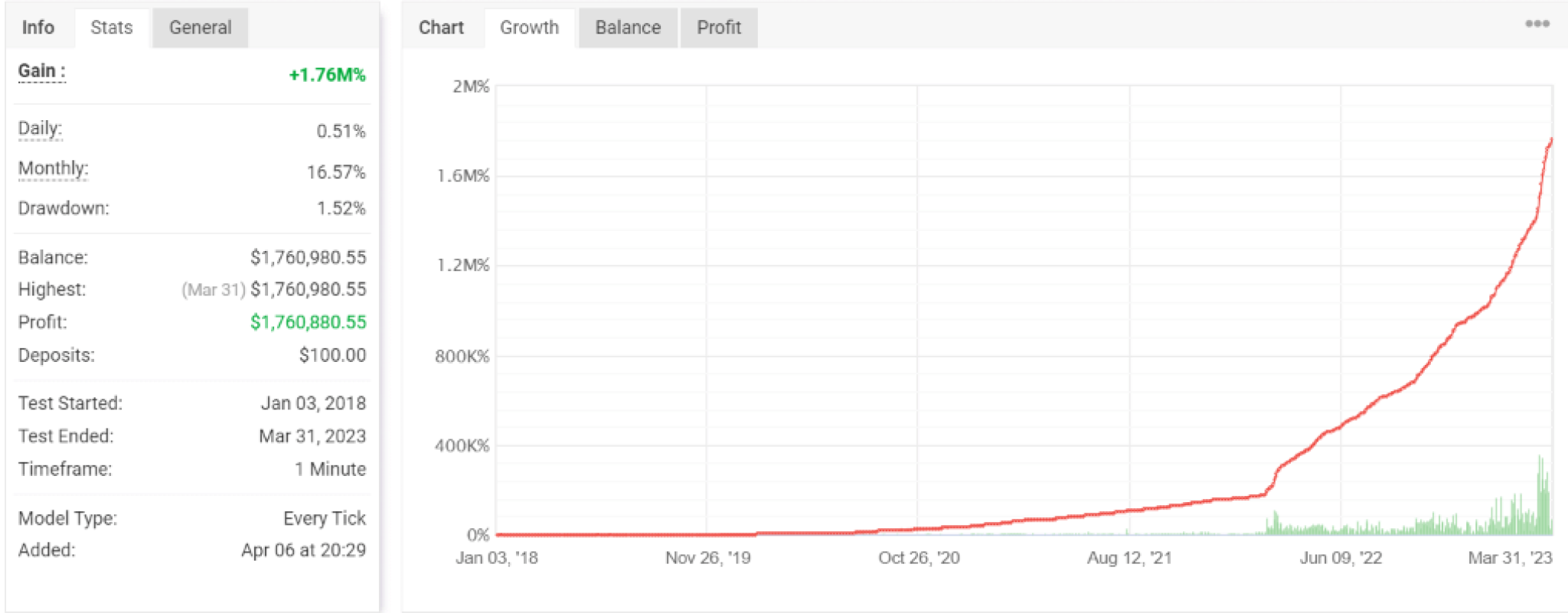
Task: Click the underlined Gain label
Action: tap(41, 71)
